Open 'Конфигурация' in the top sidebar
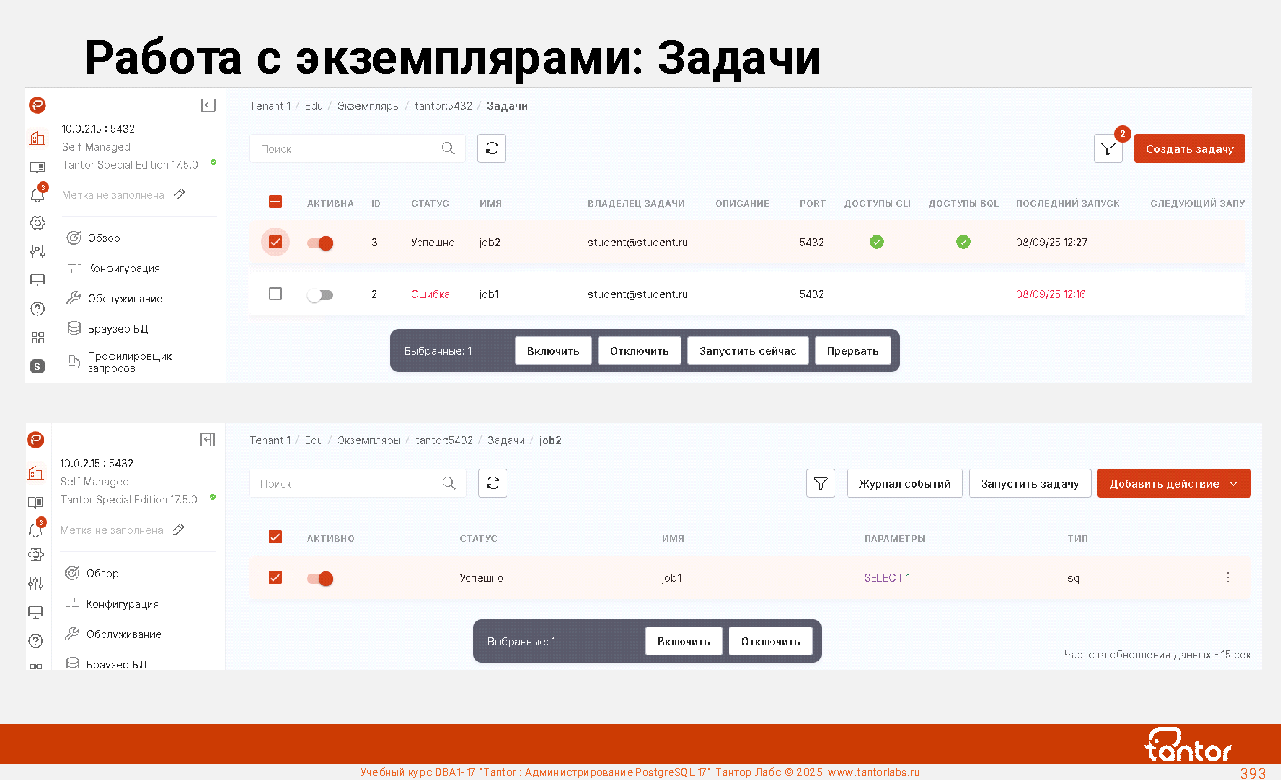 point(123,268)
